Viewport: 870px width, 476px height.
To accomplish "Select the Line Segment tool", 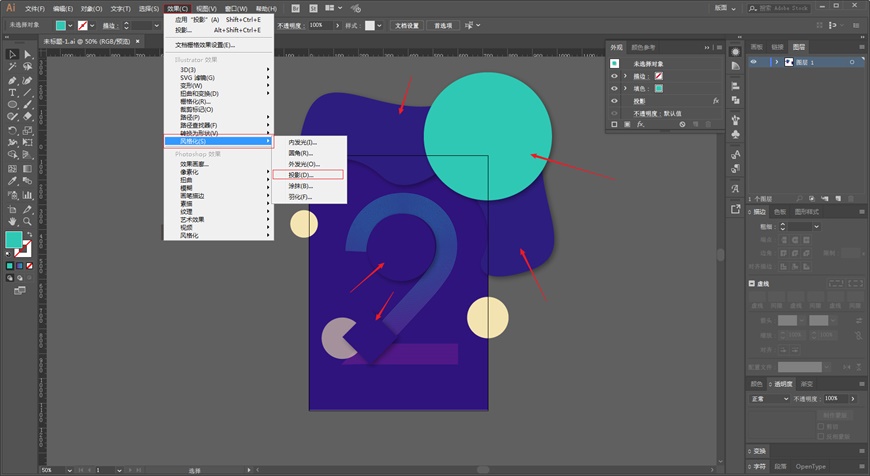I will coord(27,93).
